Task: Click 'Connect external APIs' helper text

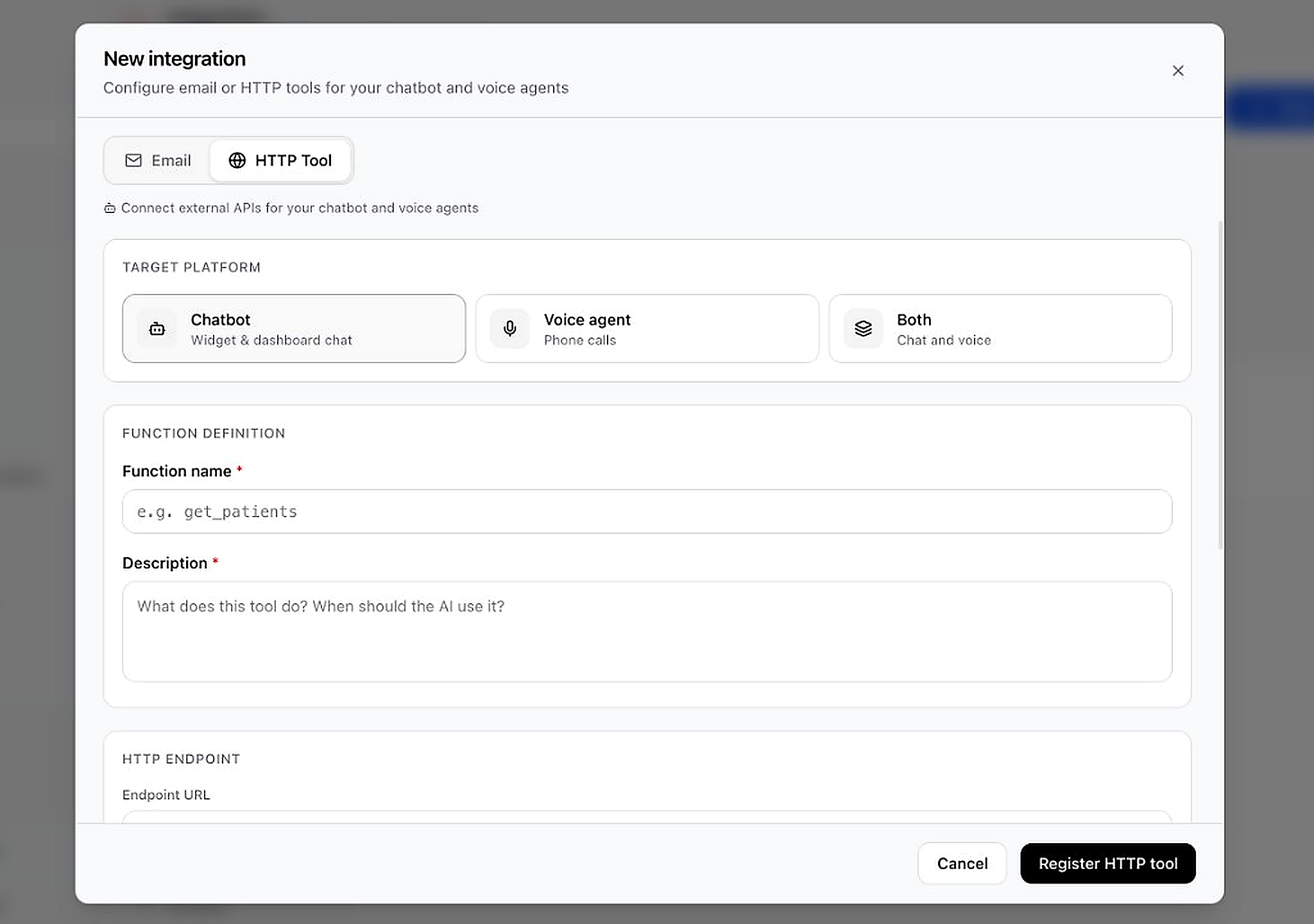Action: (x=300, y=208)
